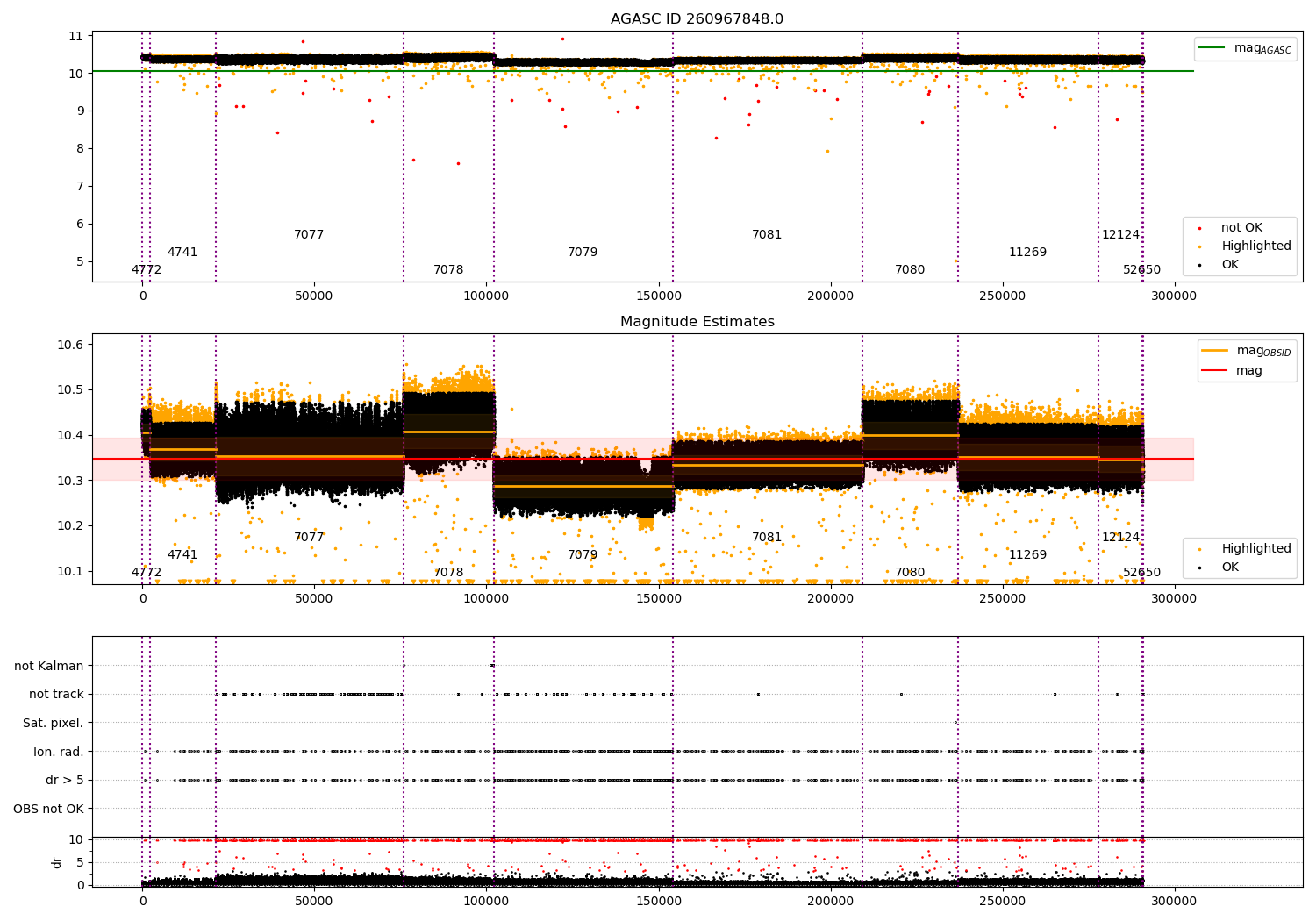
Task: Click obsid label 52650 in the top plot
Action: (x=1142, y=270)
